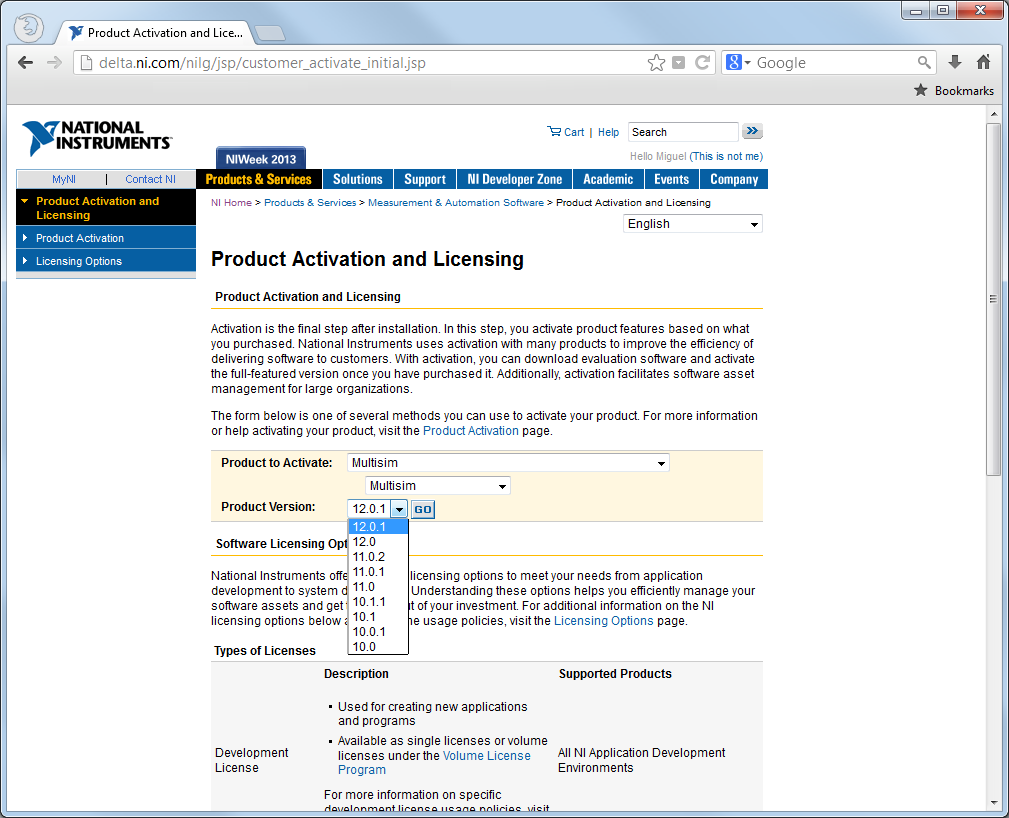The image size is (1009, 818).
Task: Choose version 10.1 in the dropdown list
Action: pos(364,617)
